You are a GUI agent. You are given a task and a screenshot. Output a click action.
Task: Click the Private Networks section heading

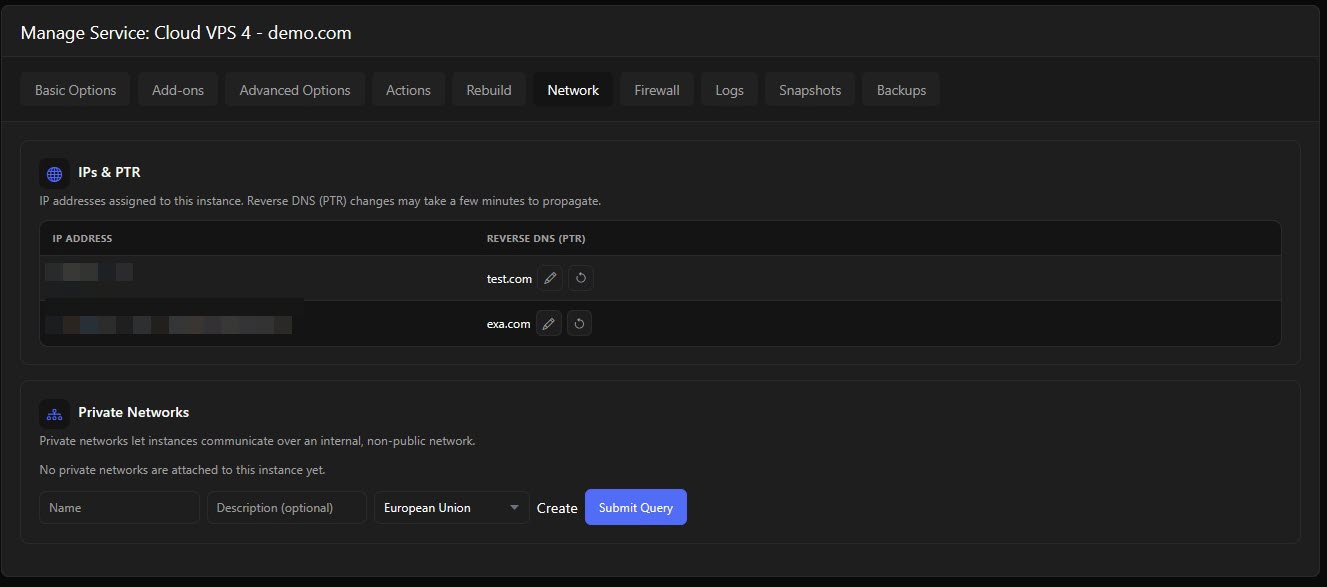pyautogui.click(x=133, y=412)
